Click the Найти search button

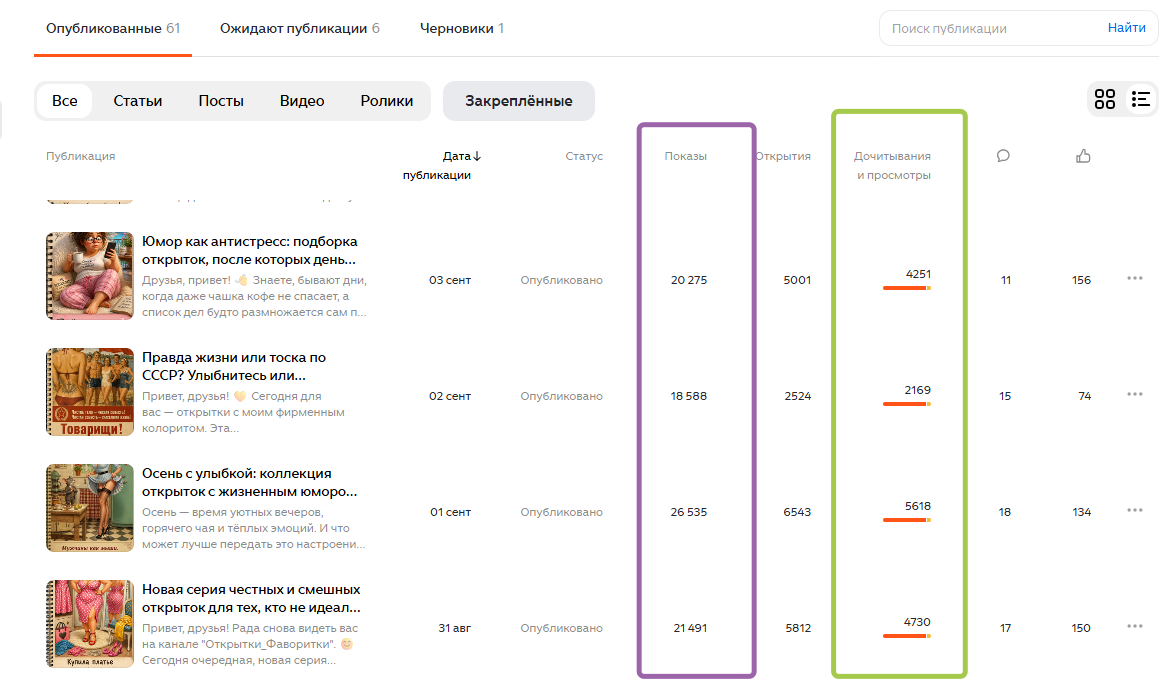point(1126,28)
